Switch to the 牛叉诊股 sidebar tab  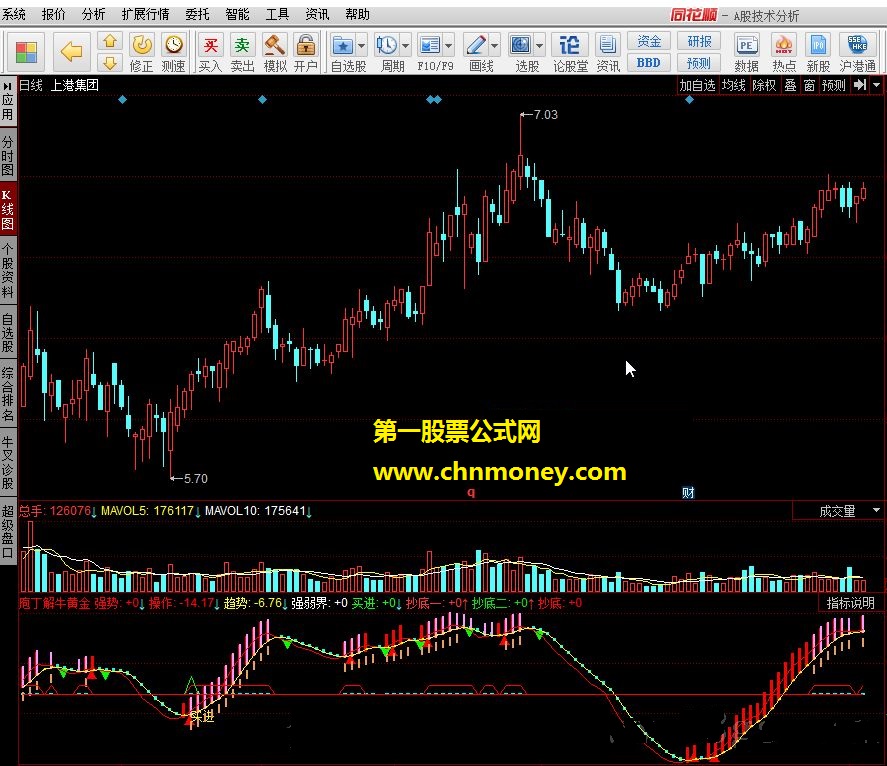coord(7,463)
